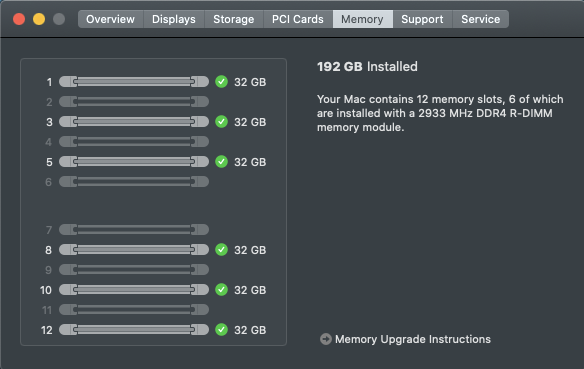Screen dimensions: 584x369
Task: Close the window with the red button
Action: click(x=19, y=19)
